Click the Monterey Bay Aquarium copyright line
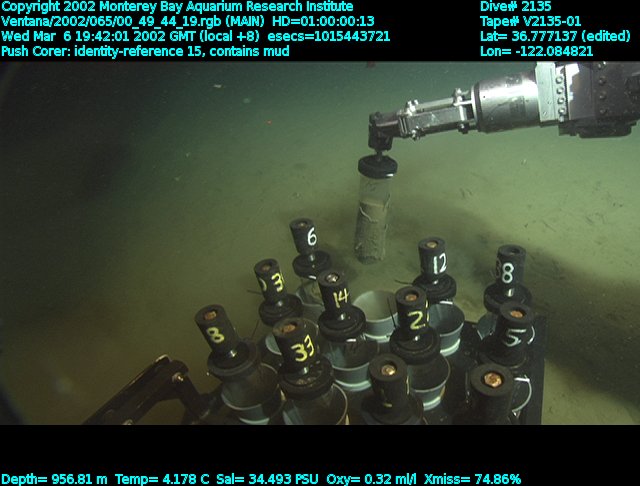This screenshot has height=486, width=640. [177, 7]
